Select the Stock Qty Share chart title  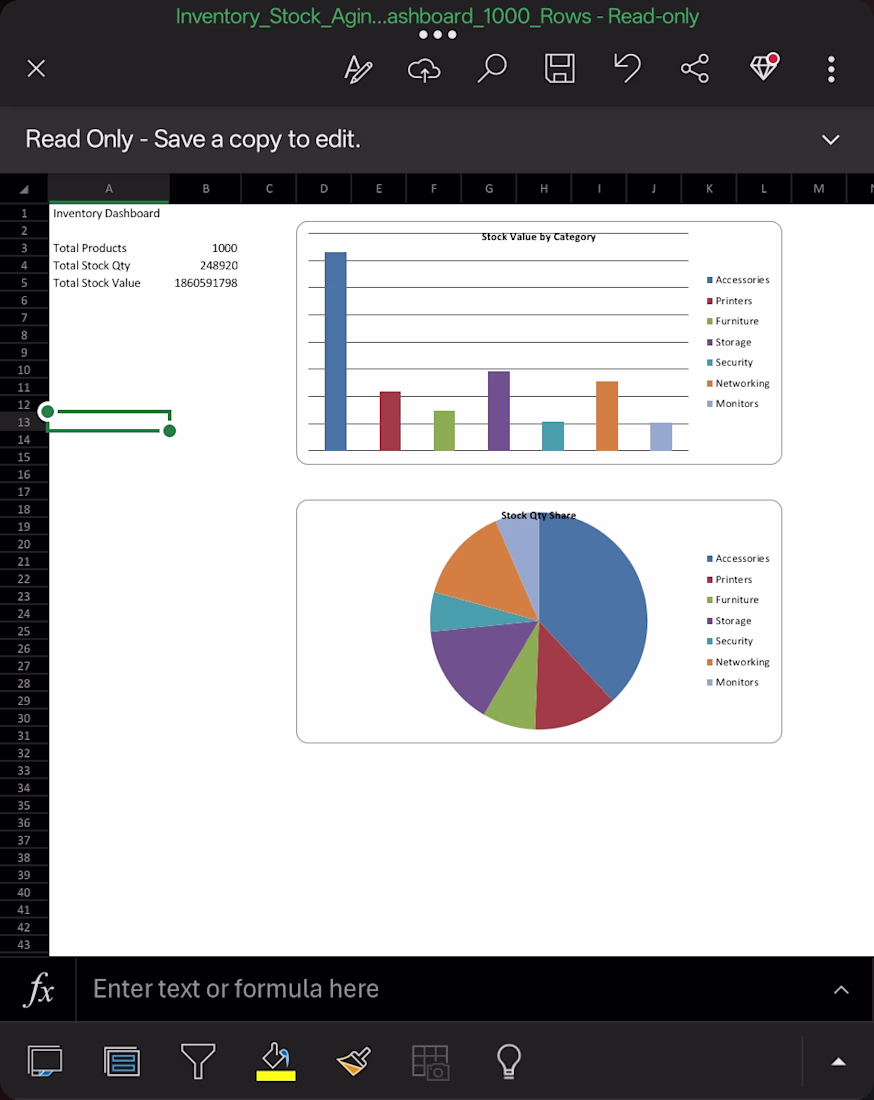pos(539,516)
